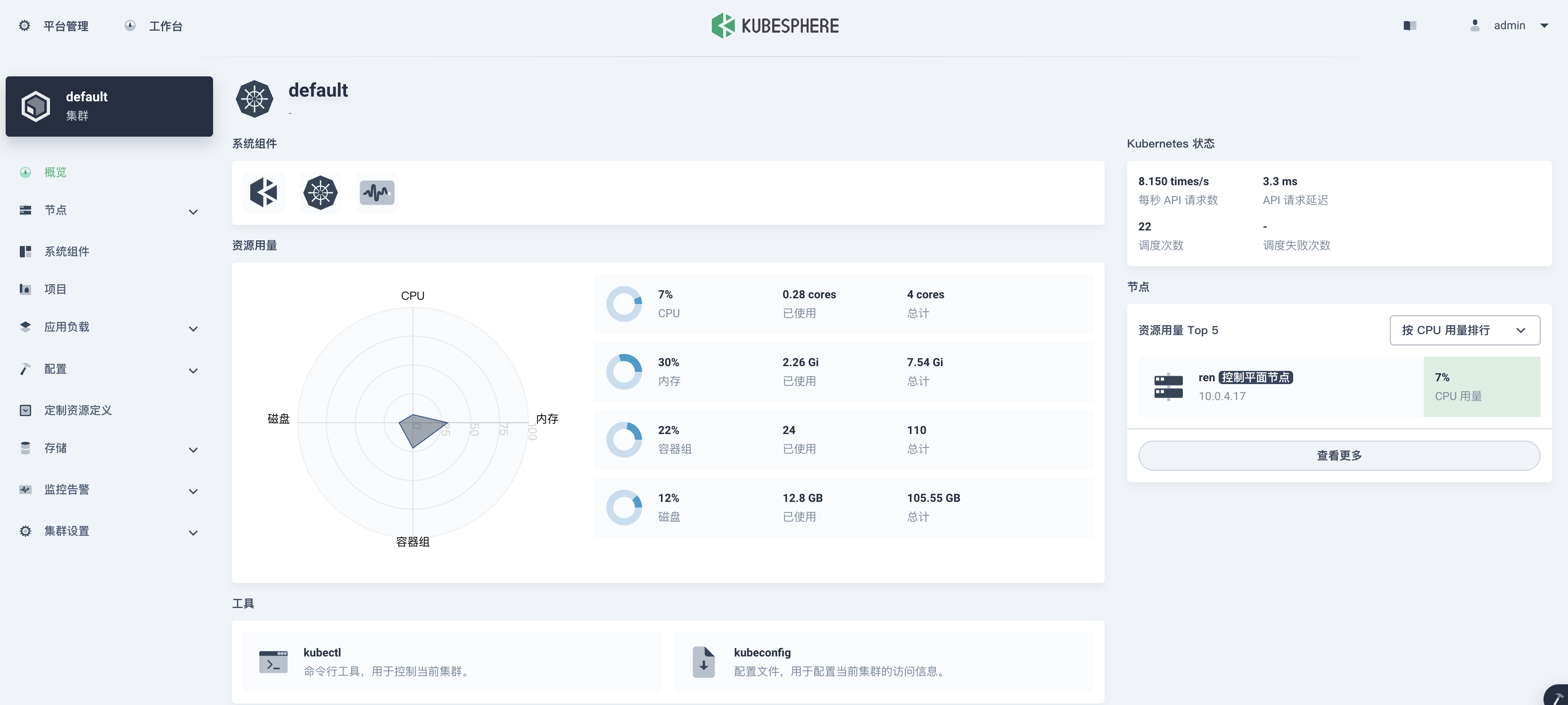Viewport: 1568px width, 705px height.
Task: Click the kubeconfig download file icon
Action: pos(703,661)
